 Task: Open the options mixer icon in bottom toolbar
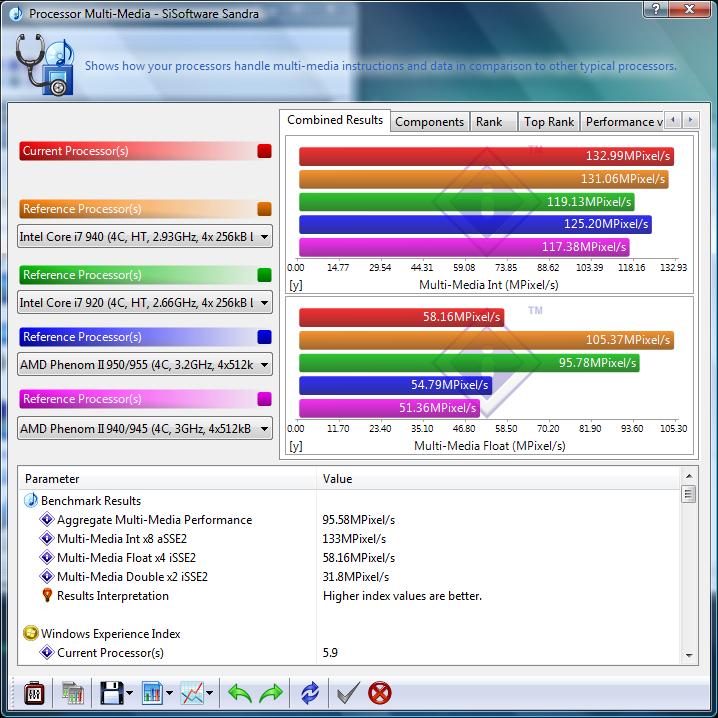[34, 693]
